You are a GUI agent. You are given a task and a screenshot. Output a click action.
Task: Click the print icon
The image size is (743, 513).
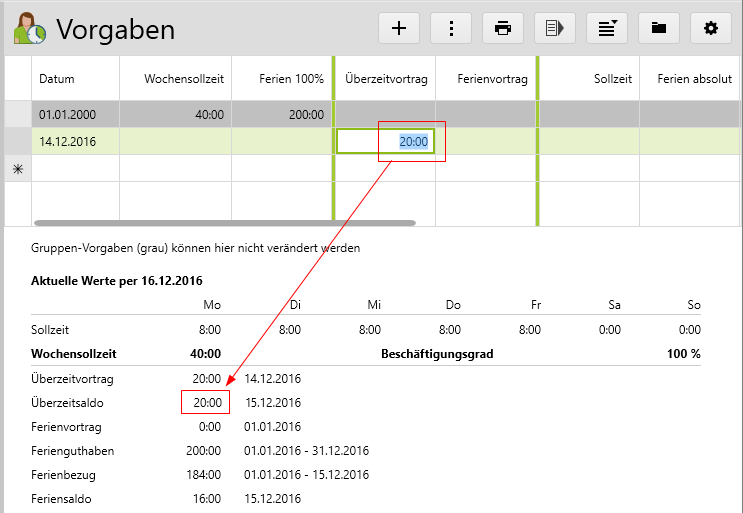coord(503,28)
